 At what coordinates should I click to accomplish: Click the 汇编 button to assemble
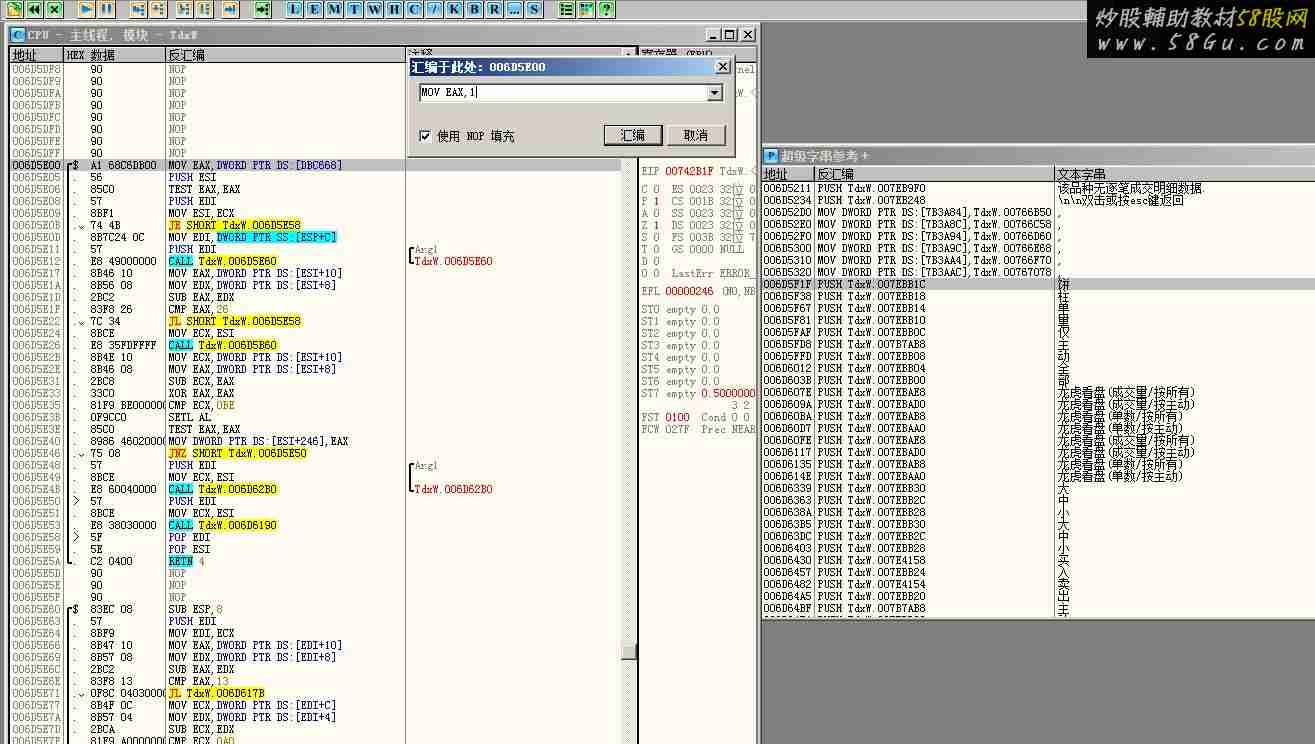632,135
